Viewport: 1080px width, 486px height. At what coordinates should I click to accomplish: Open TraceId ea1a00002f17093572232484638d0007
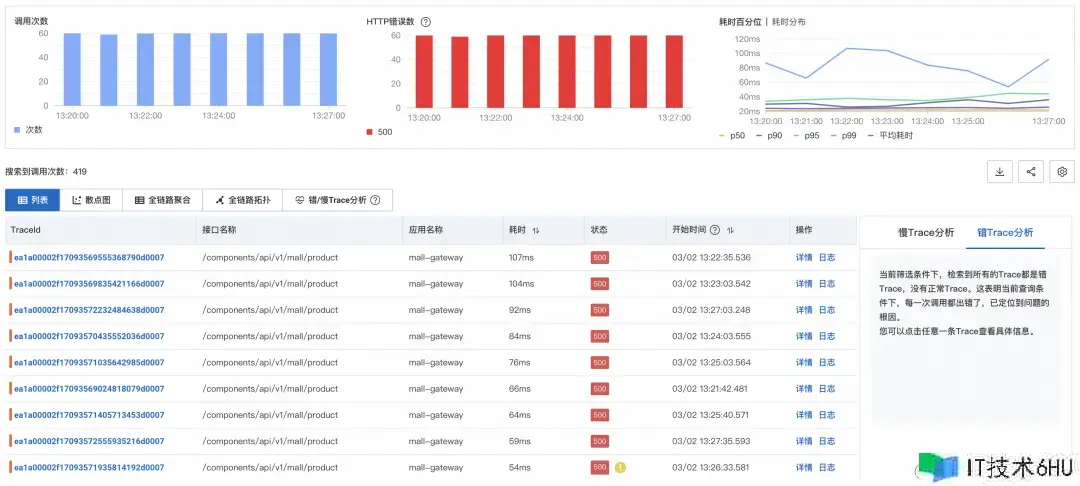[88, 310]
